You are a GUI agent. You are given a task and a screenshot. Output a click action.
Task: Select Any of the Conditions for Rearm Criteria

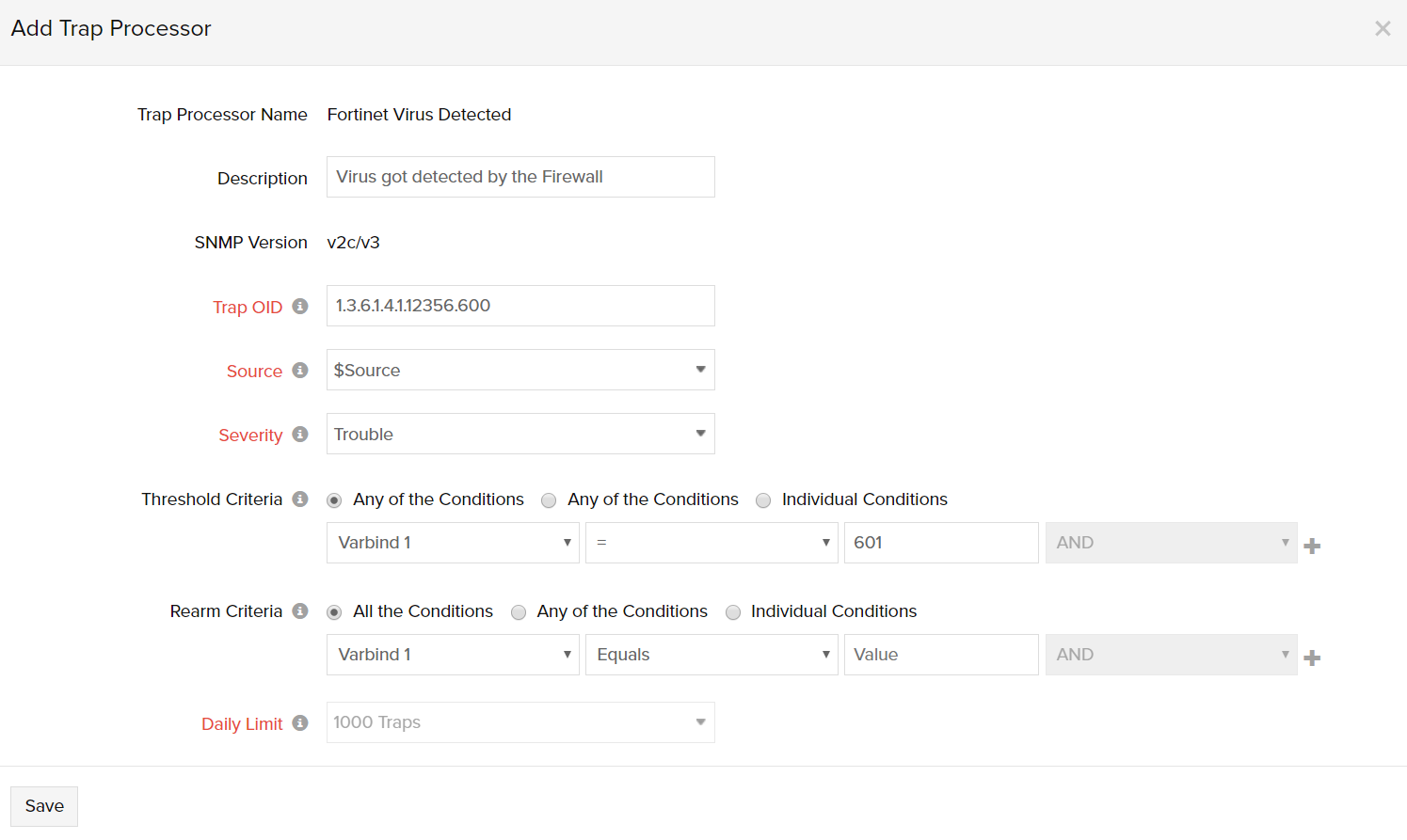tap(519, 612)
